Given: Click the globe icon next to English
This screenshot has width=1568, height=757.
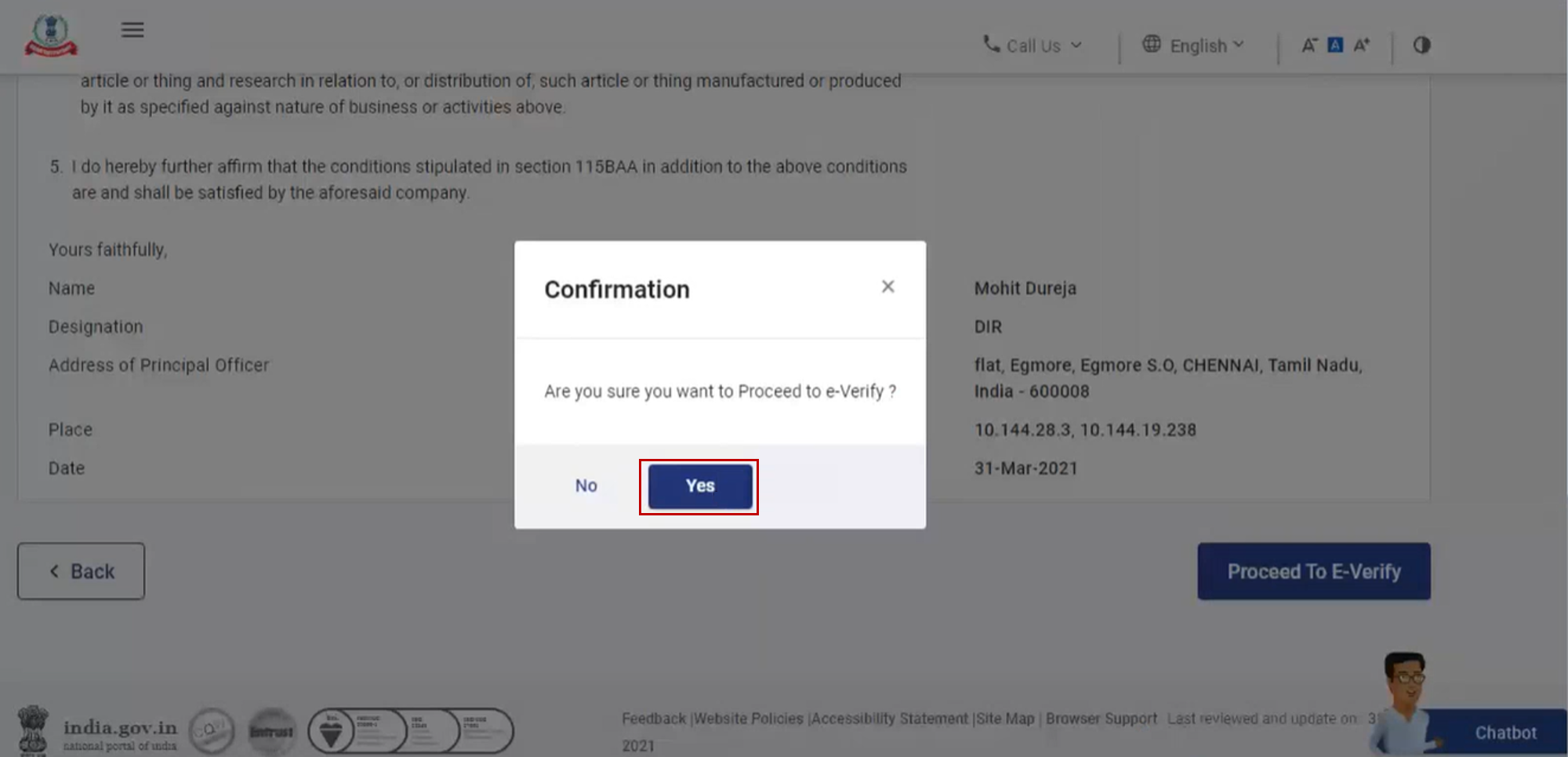Looking at the screenshot, I should tap(1152, 45).
